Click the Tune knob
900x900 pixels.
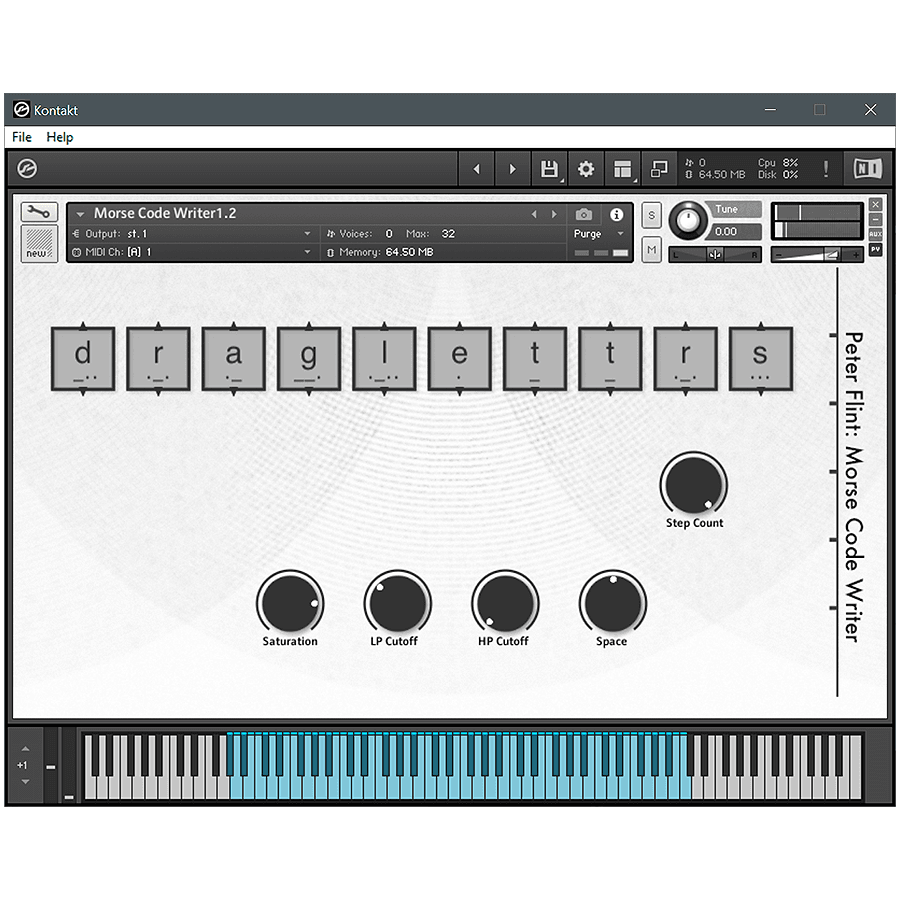(688, 220)
